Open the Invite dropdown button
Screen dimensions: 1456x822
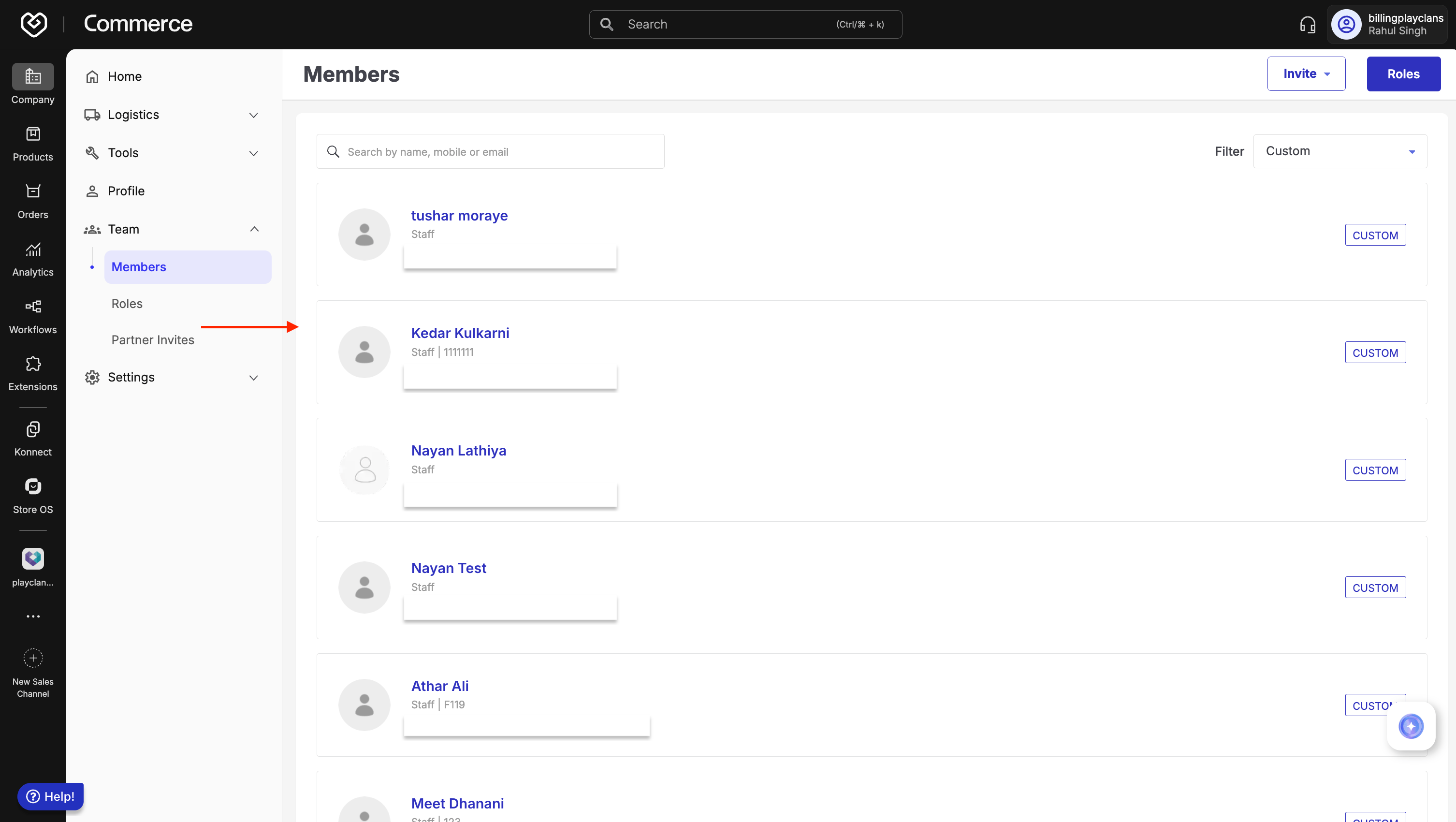pyautogui.click(x=1306, y=73)
